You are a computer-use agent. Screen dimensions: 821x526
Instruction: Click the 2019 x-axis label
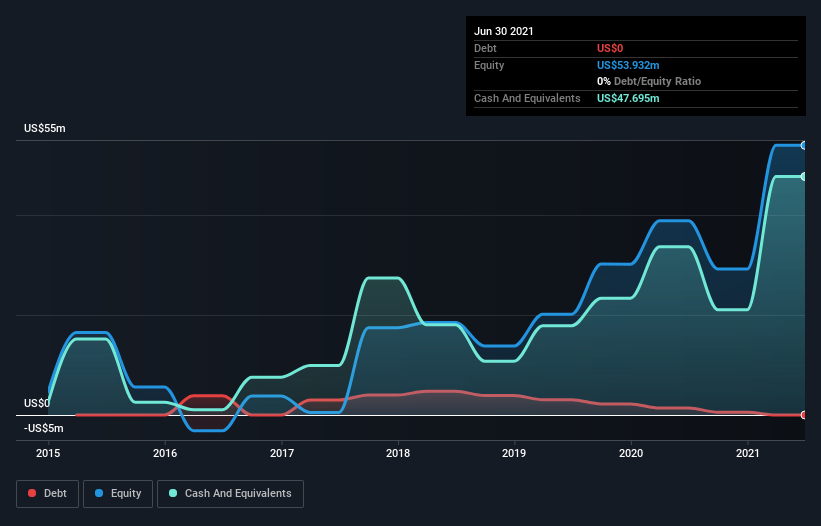pos(514,453)
